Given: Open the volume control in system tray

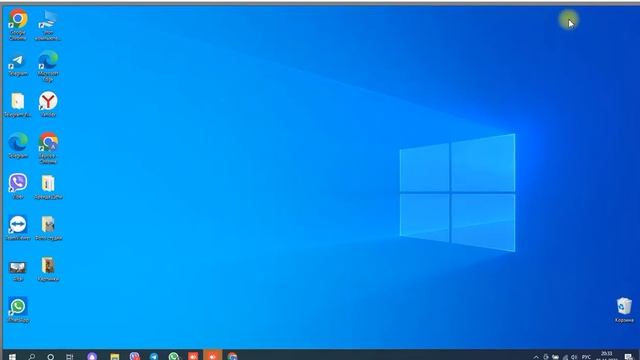Looking at the screenshot, I should coord(574,357).
